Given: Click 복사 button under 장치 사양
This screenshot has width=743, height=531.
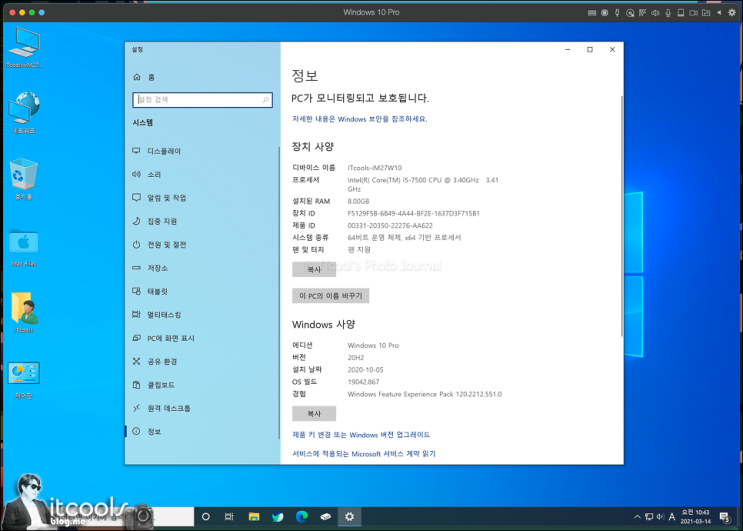Looking at the screenshot, I should point(314,269).
